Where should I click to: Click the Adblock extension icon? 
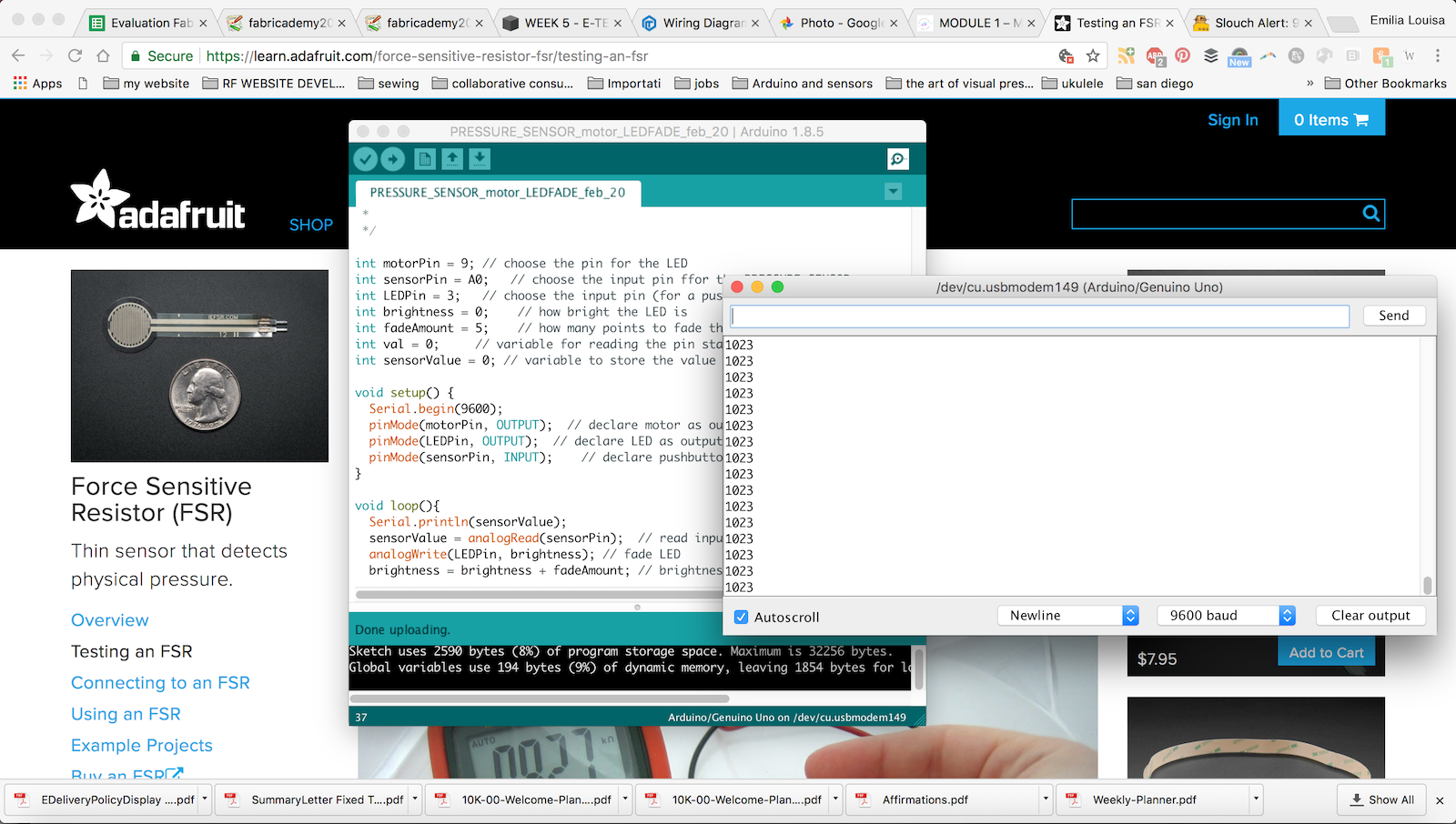[1155, 56]
